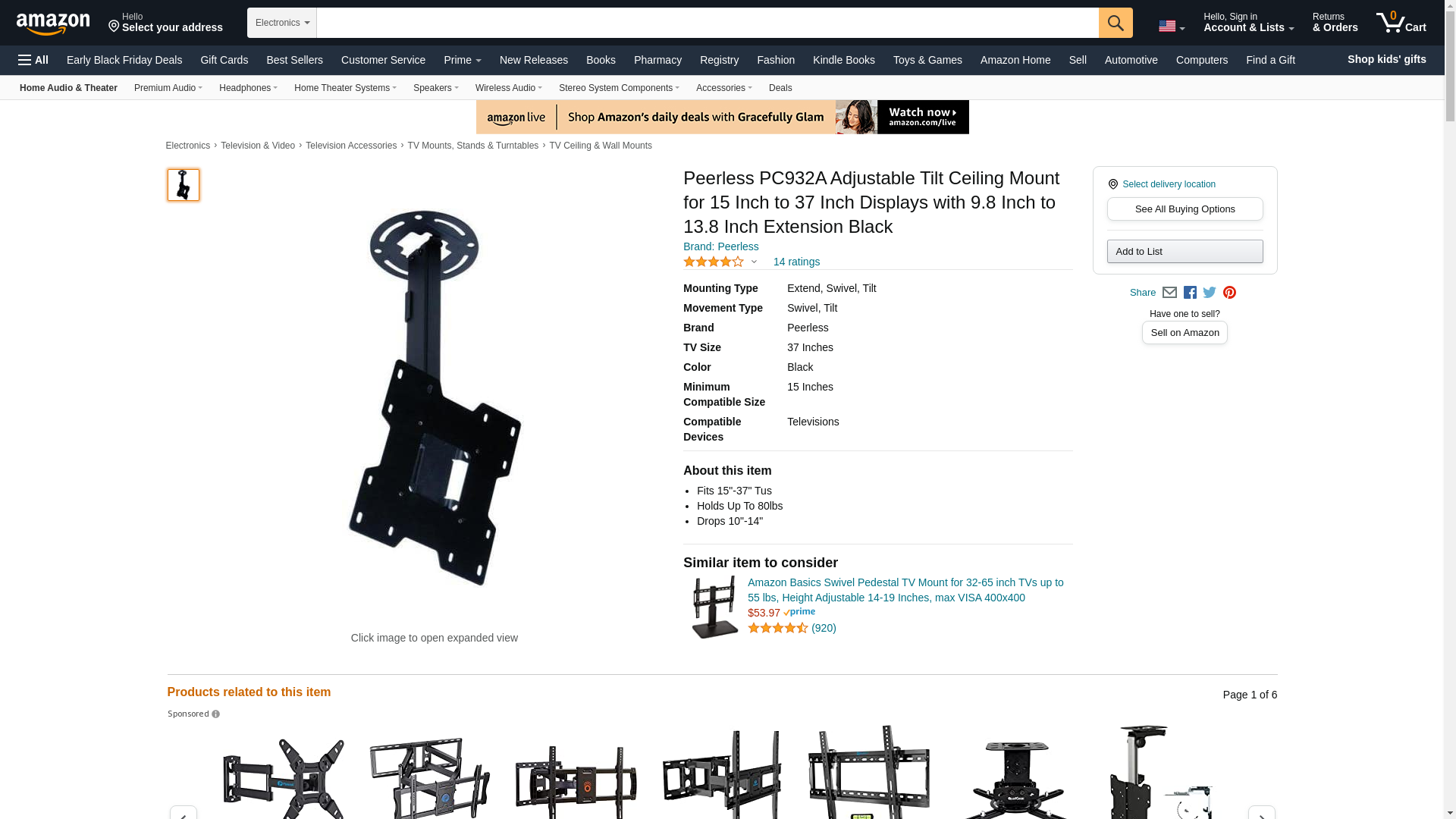Click the Add to List button
The width and height of the screenshot is (1456, 819).
pyautogui.click(x=1185, y=252)
